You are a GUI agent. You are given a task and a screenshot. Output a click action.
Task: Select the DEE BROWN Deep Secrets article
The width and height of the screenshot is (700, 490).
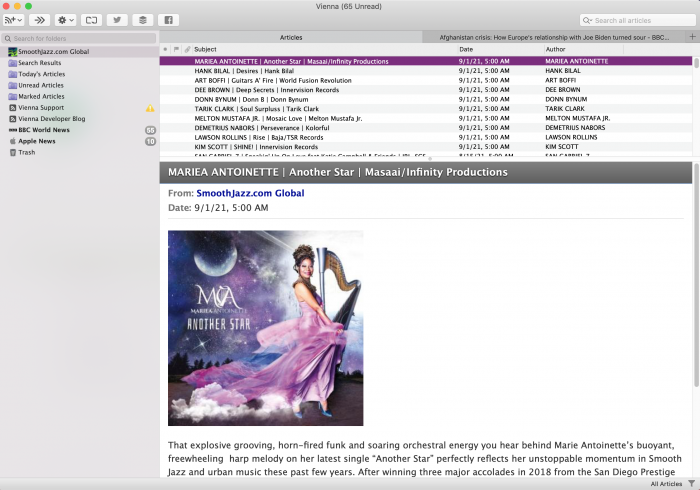(x=426, y=90)
